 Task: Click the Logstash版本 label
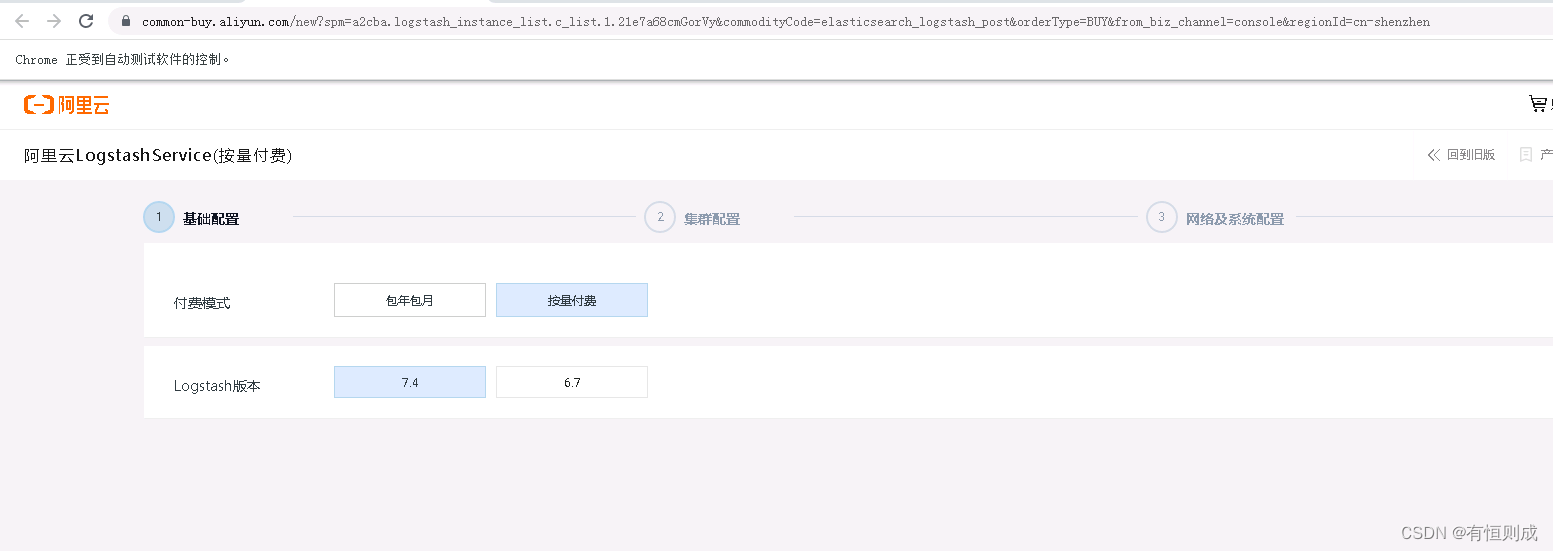click(217, 386)
